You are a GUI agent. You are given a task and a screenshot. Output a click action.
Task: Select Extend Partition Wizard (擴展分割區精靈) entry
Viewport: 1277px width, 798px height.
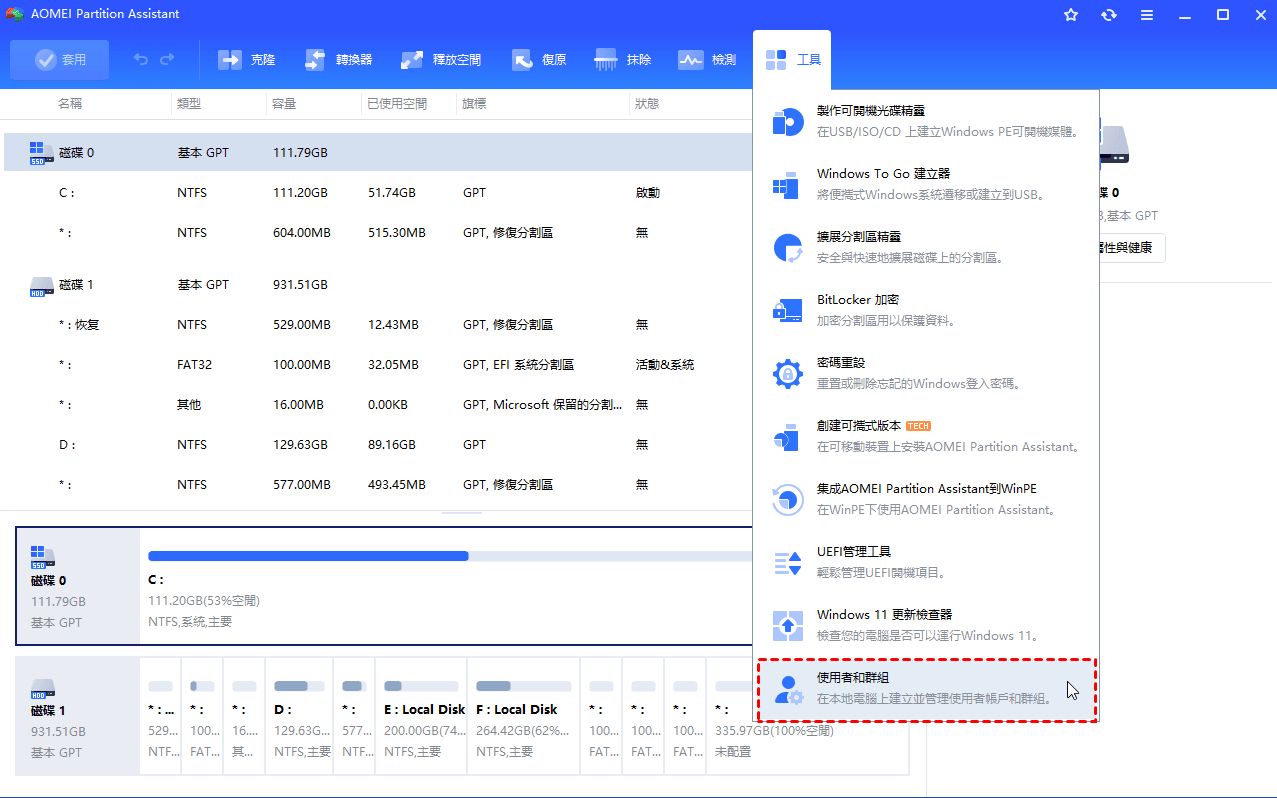pyautogui.click(x=927, y=247)
